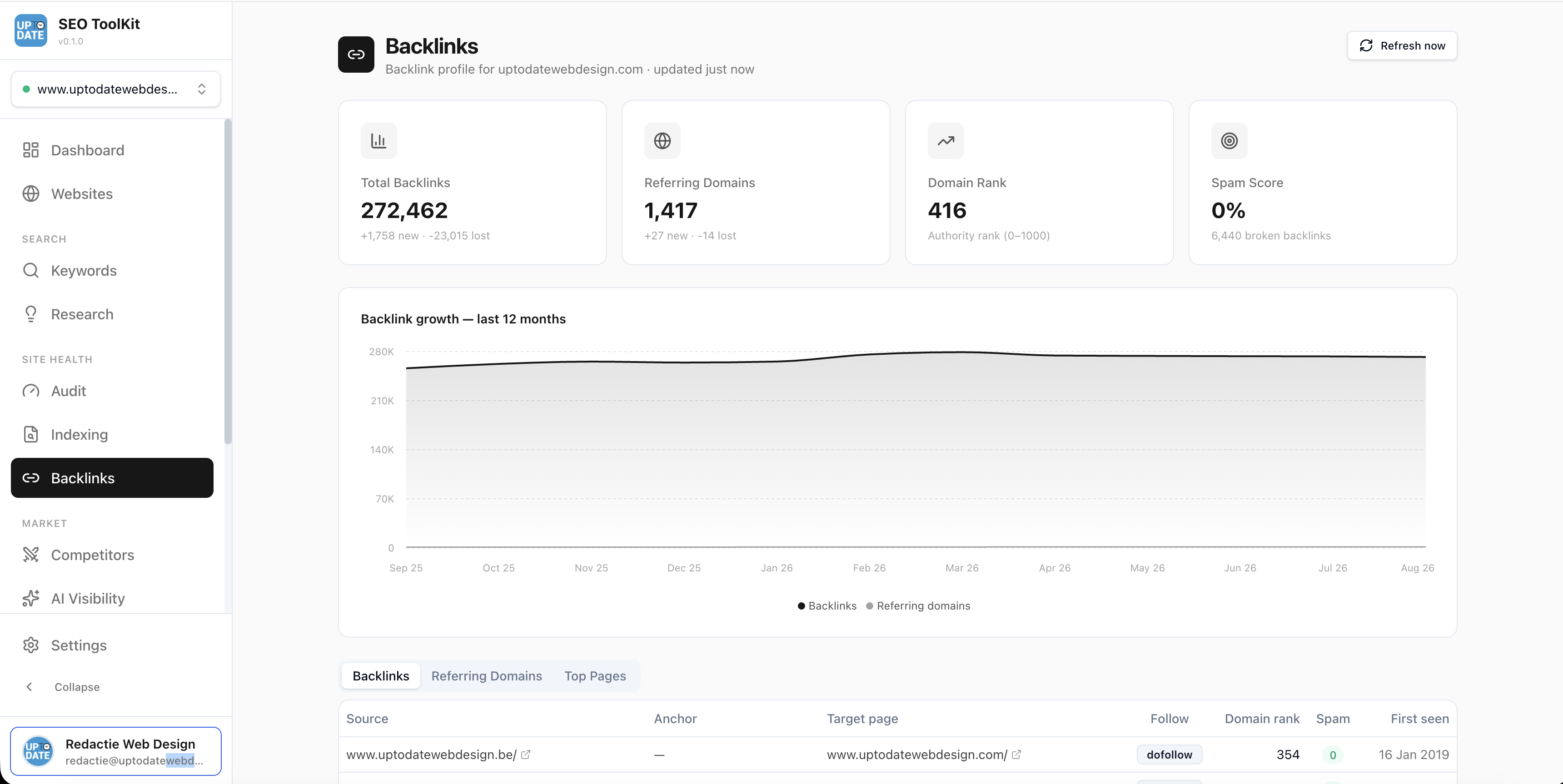The height and width of the screenshot is (784, 1563).
Task: Click the 272,462 total backlinks value
Action: [x=404, y=211]
